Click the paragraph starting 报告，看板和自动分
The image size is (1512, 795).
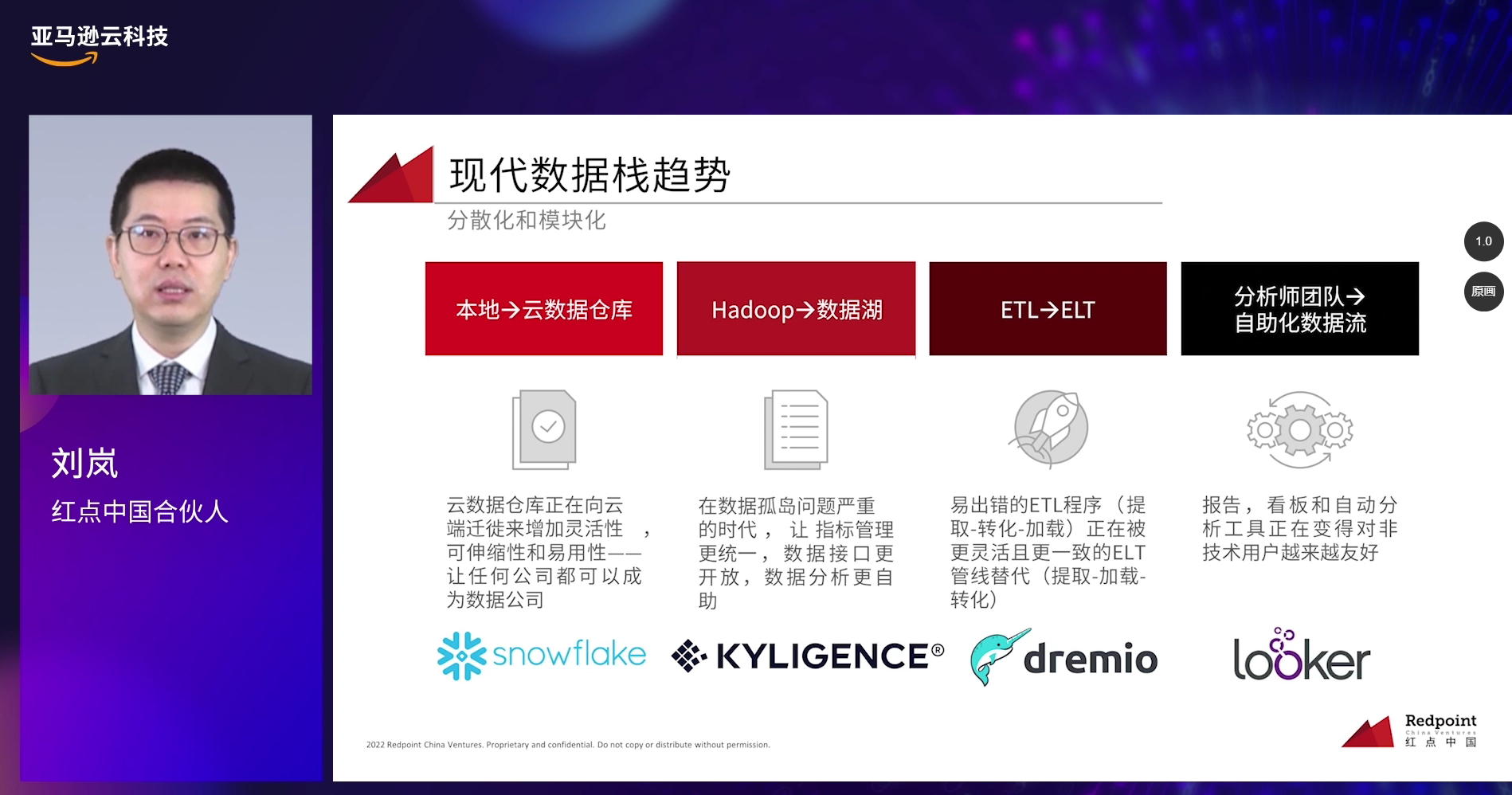pos(1300,528)
